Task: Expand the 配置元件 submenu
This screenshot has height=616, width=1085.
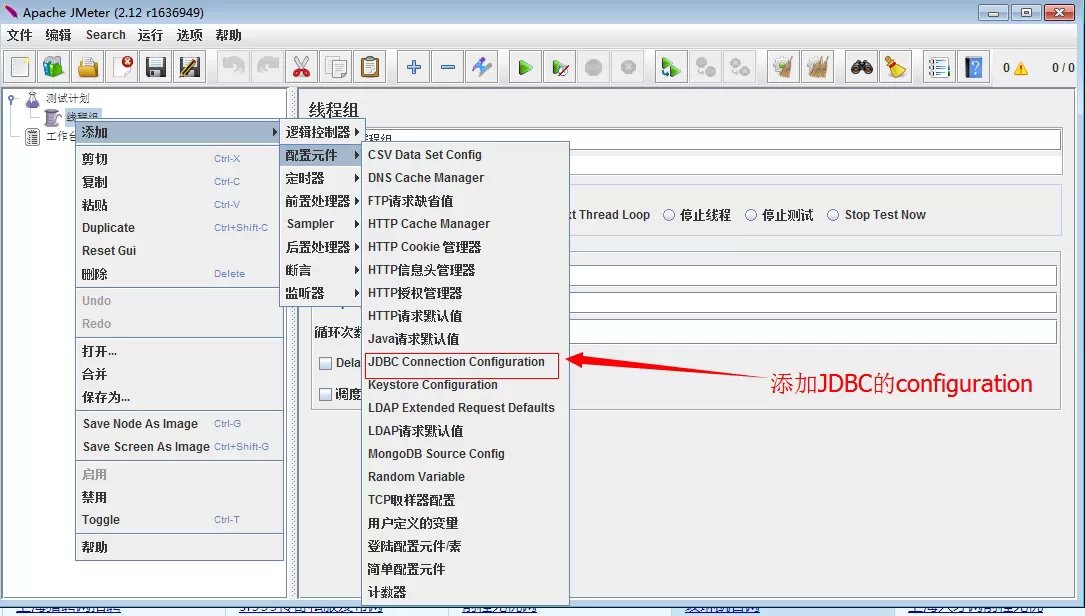Action: (x=320, y=155)
